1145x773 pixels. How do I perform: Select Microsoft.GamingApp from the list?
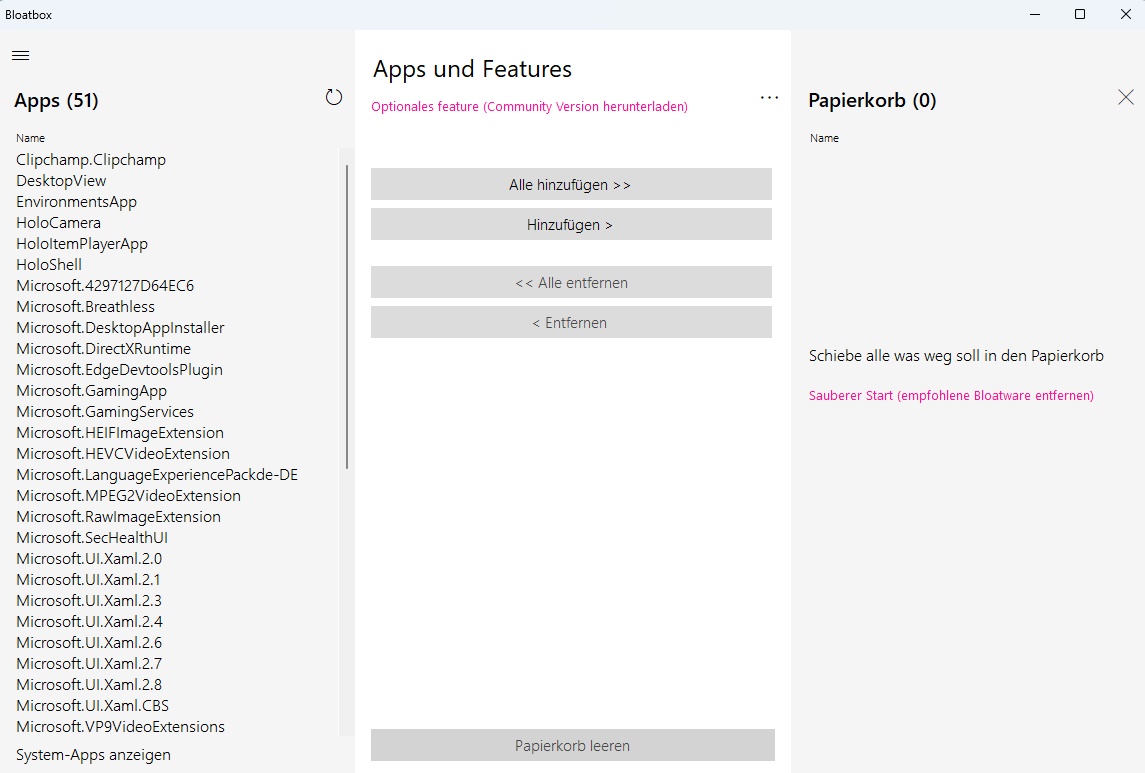[x=91, y=391]
